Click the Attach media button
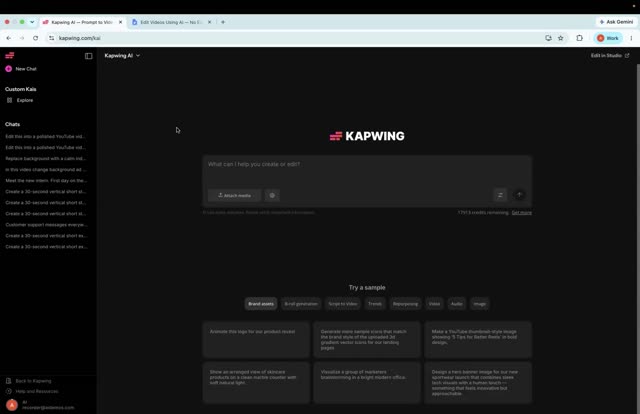Image resolution: width=640 pixels, height=414 pixels. [x=234, y=195]
